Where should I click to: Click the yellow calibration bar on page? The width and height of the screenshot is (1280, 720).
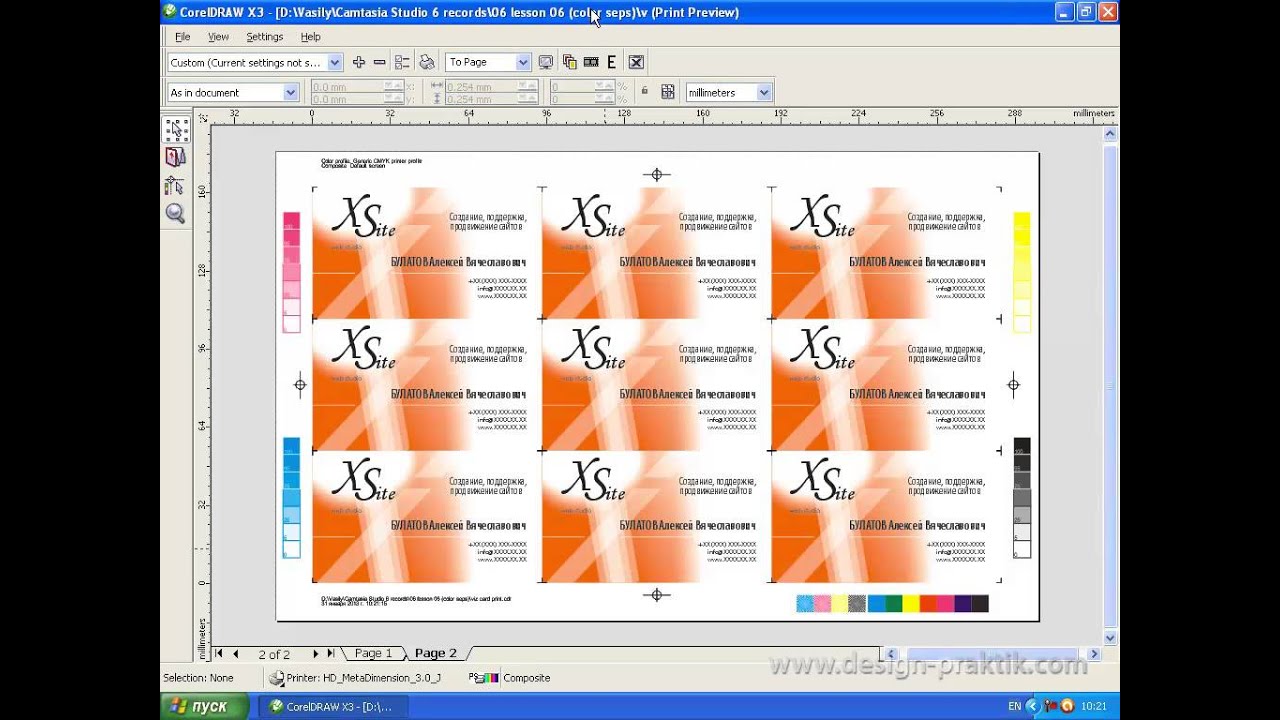[1021, 272]
